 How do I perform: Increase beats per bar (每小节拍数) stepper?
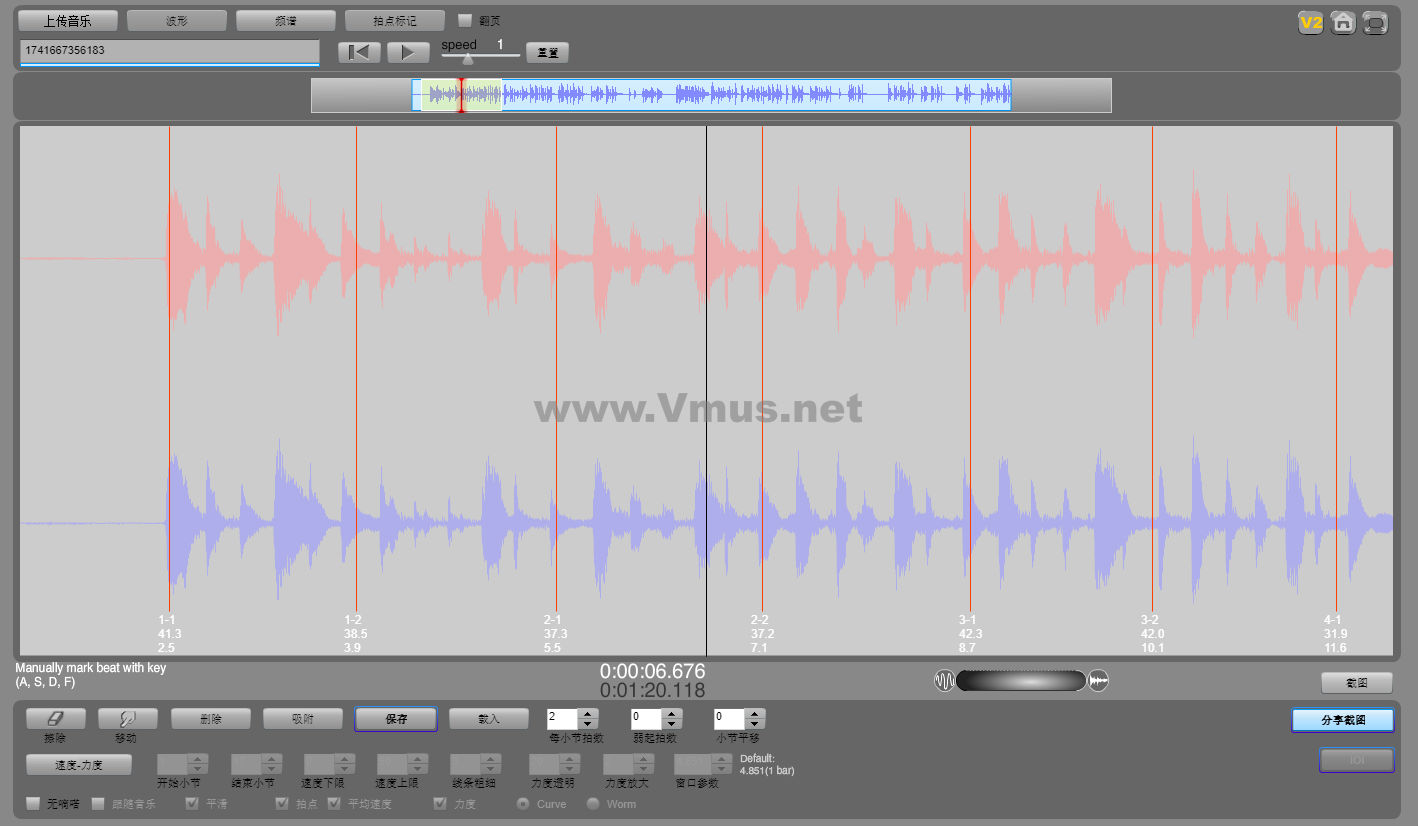tap(588, 714)
